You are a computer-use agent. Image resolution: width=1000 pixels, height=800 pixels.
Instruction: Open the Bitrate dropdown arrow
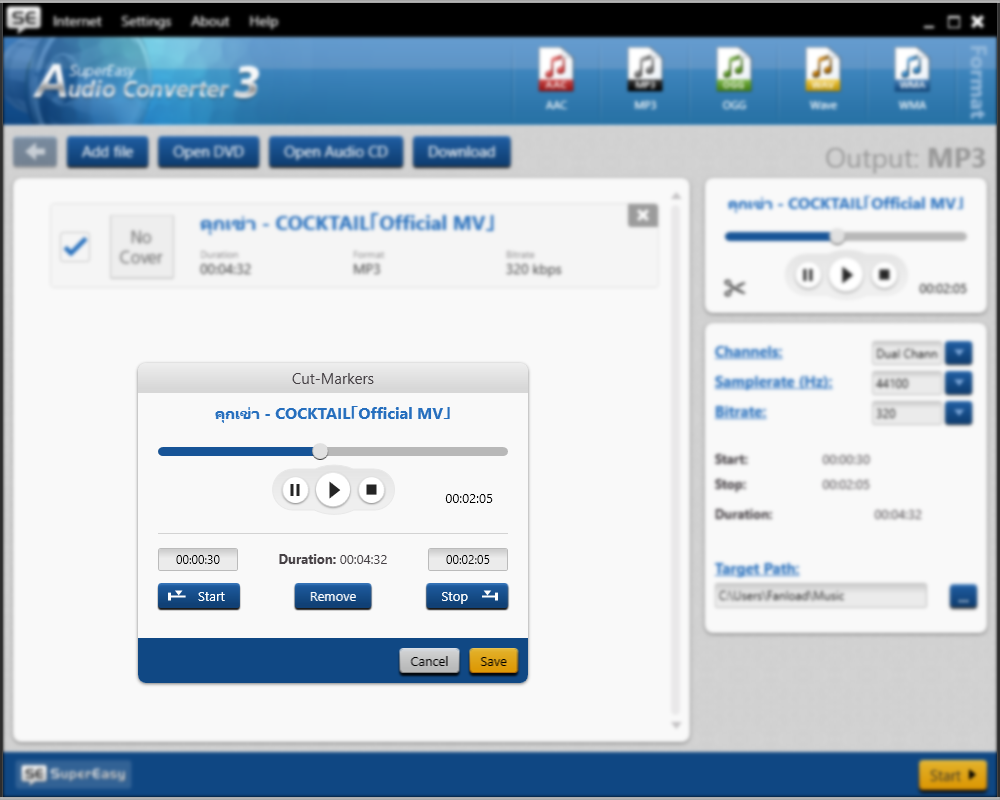click(x=959, y=413)
